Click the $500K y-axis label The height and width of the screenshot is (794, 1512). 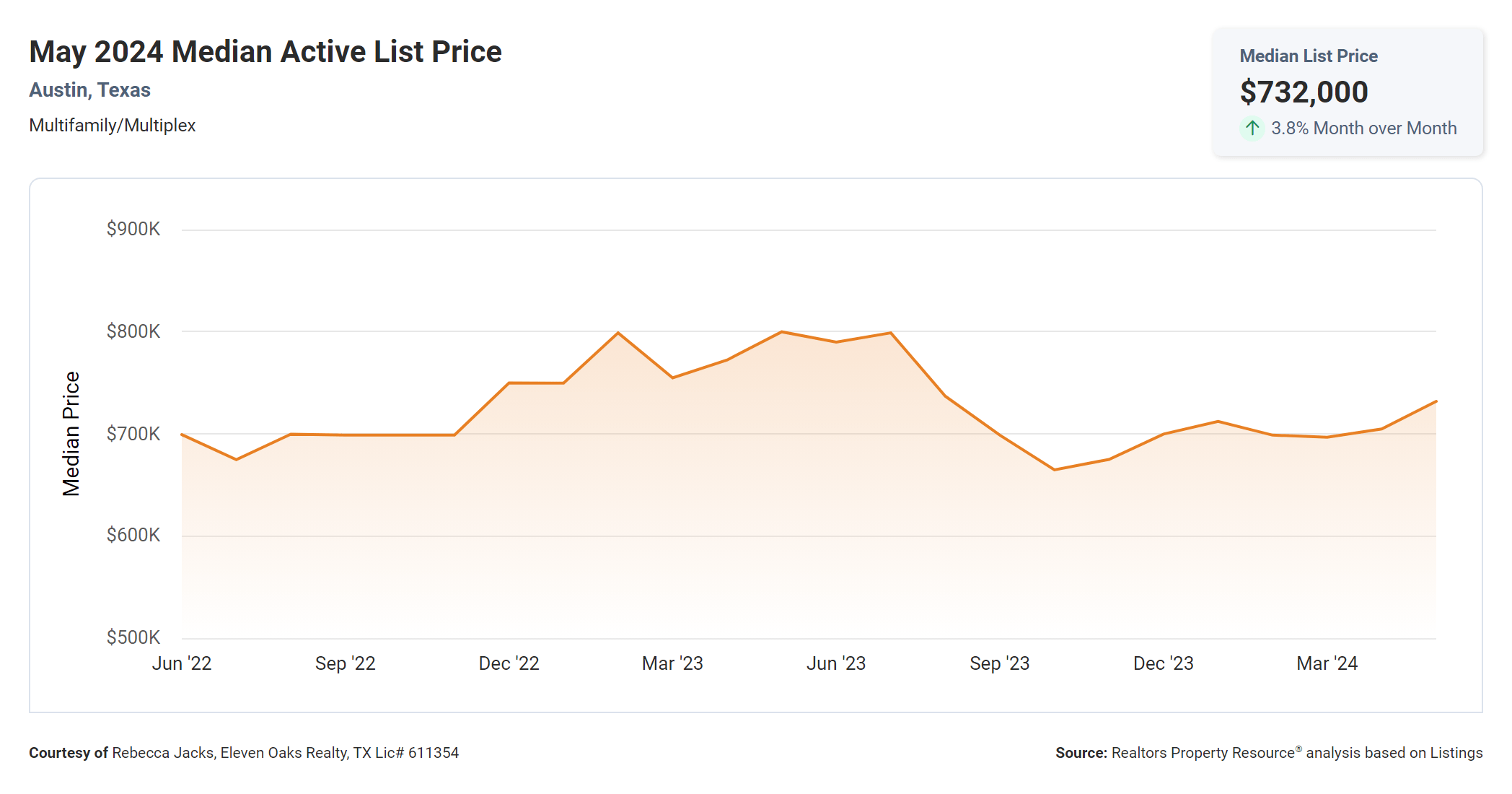coord(133,637)
